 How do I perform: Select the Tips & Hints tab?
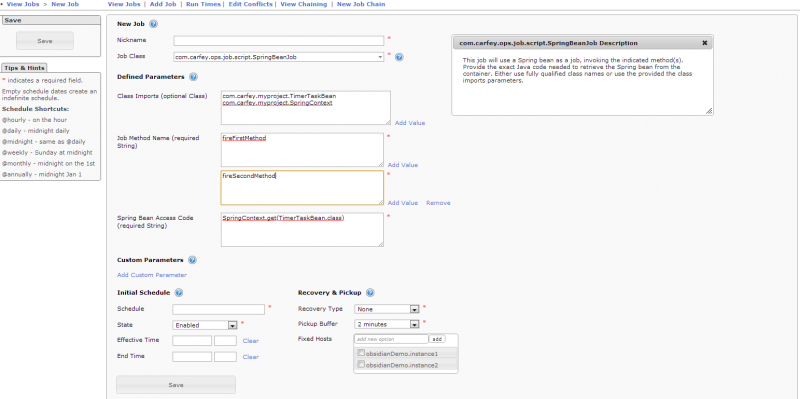(x=24, y=68)
